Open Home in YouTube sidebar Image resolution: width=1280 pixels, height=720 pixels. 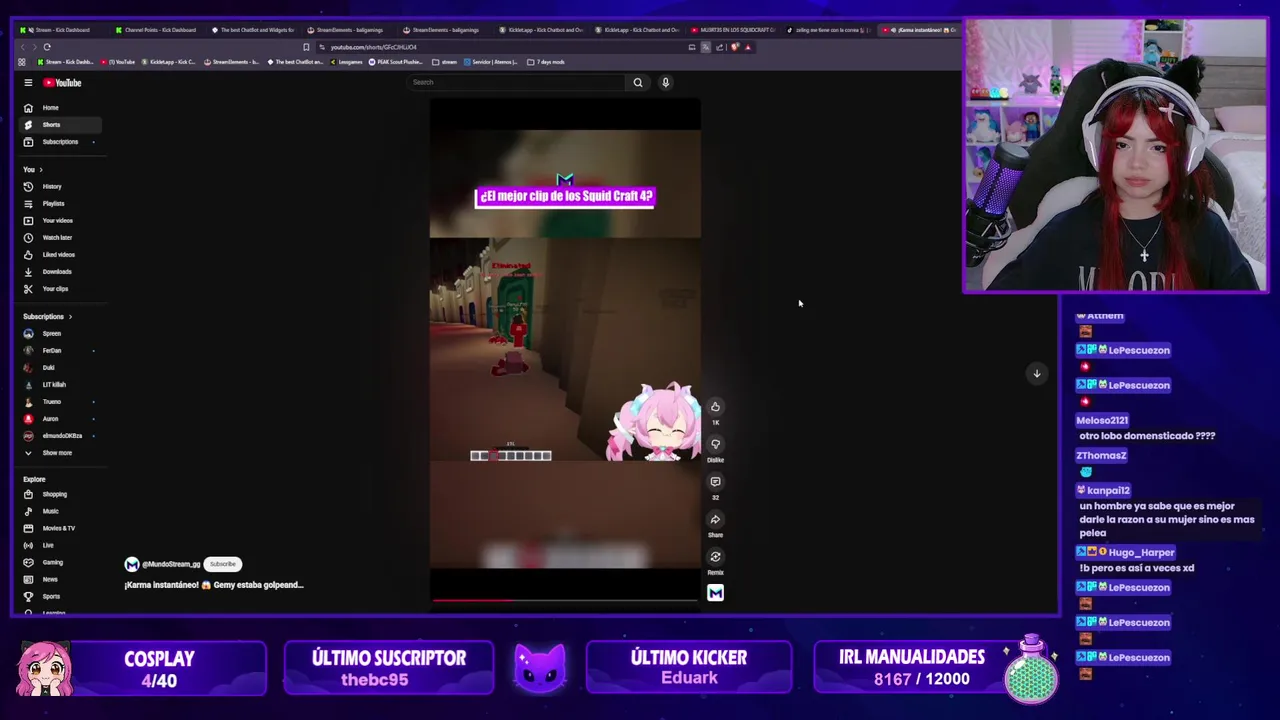click(x=60, y=108)
